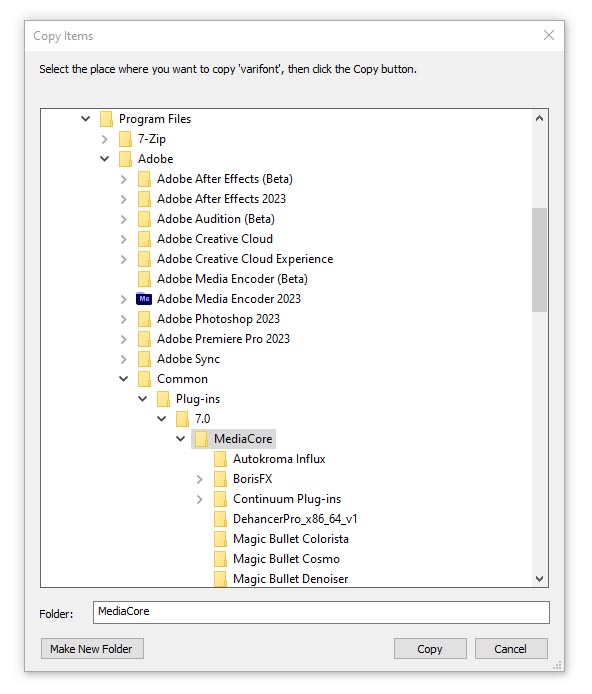The image size is (592, 694).
Task: Expand Adobe Creative Cloud node
Action: coord(123,239)
